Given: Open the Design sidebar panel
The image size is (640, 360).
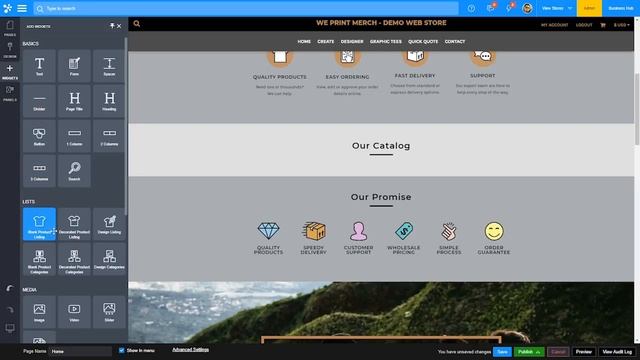Looking at the screenshot, I should coord(10,50).
